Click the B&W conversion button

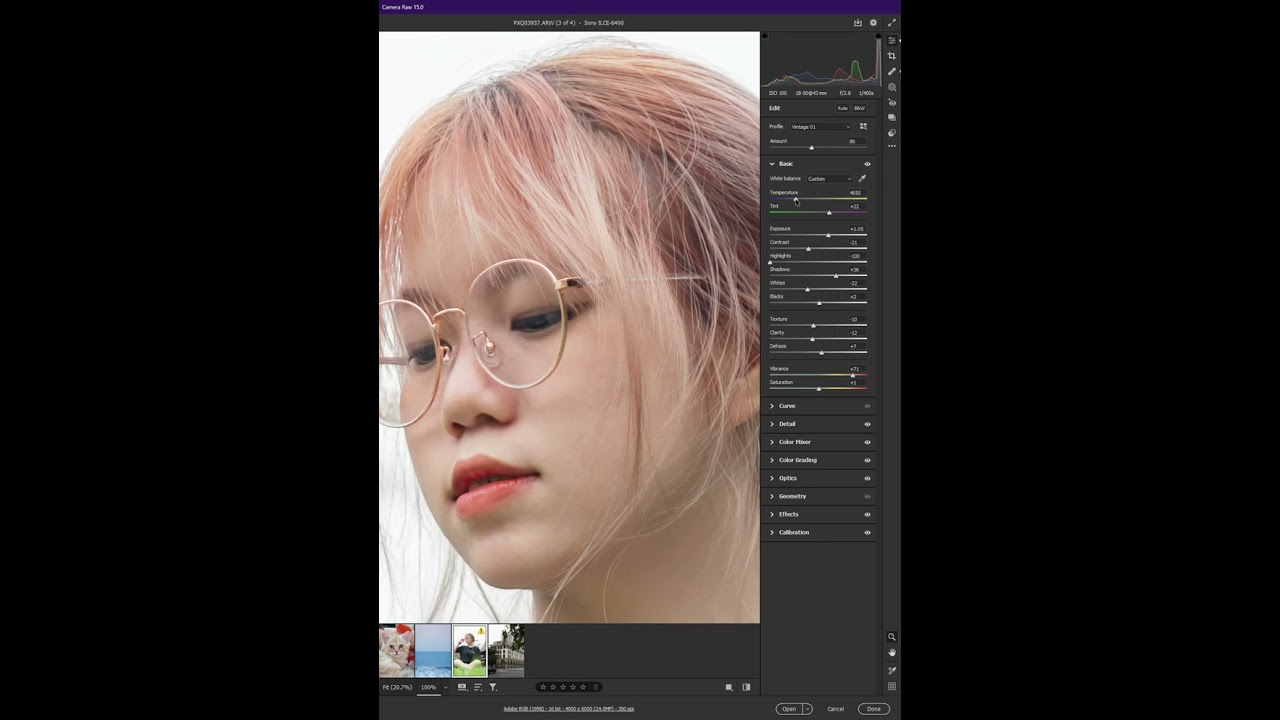(859, 108)
